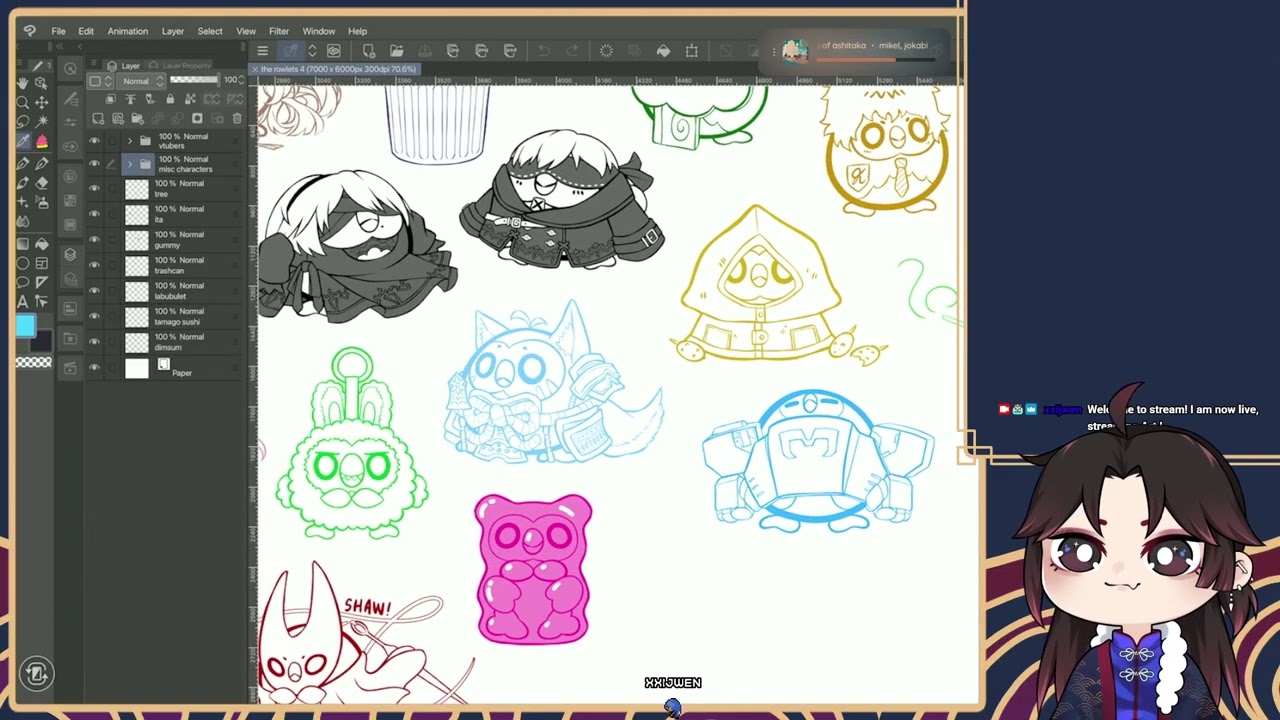
Task: Open the File menu
Action: point(58,31)
